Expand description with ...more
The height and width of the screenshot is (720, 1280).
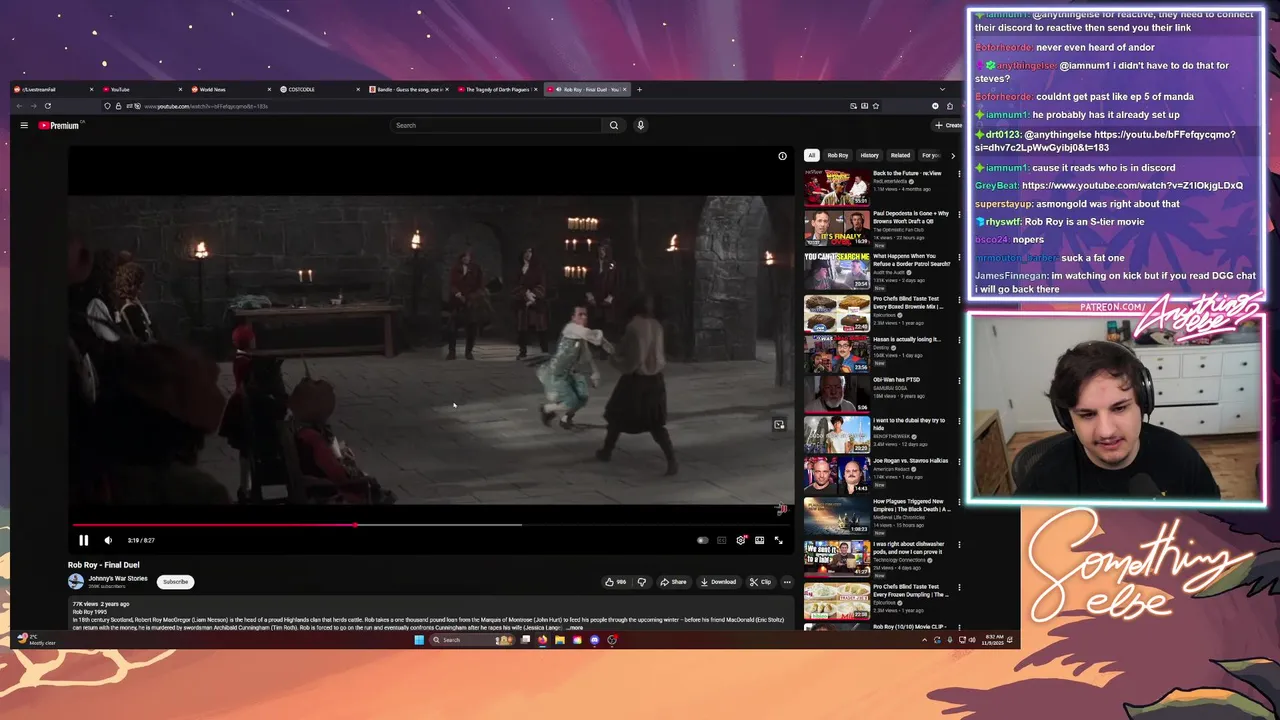tap(574, 627)
